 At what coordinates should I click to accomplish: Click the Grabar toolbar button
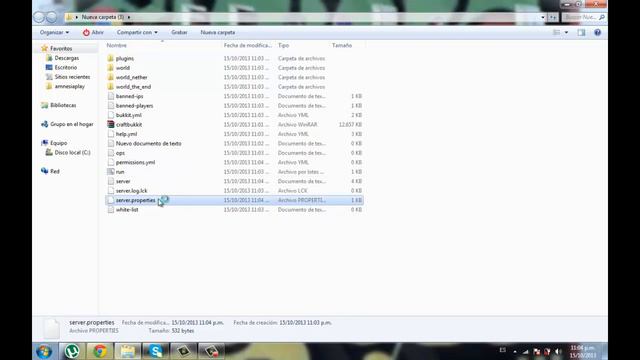179,32
